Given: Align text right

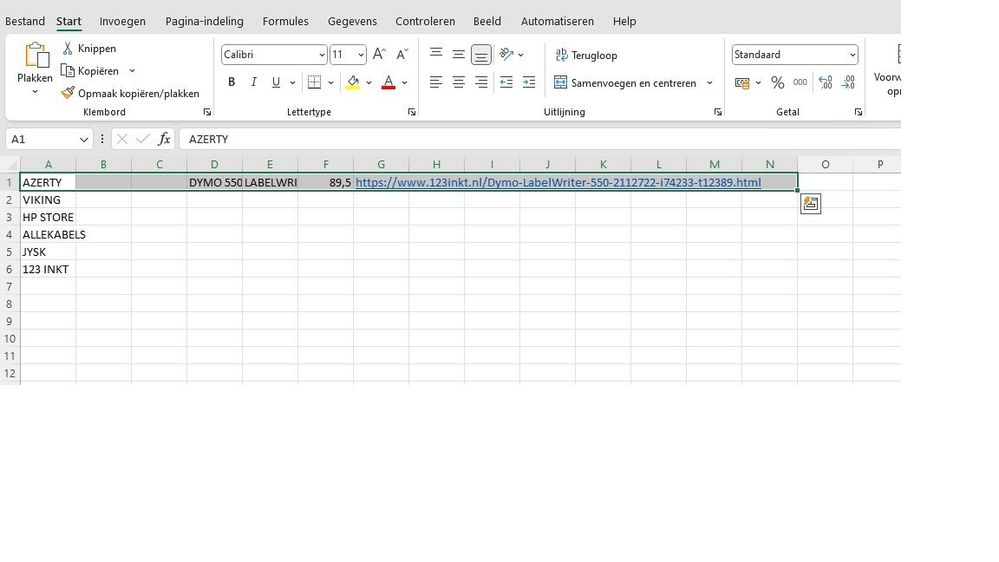Looking at the screenshot, I should click(x=481, y=82).
